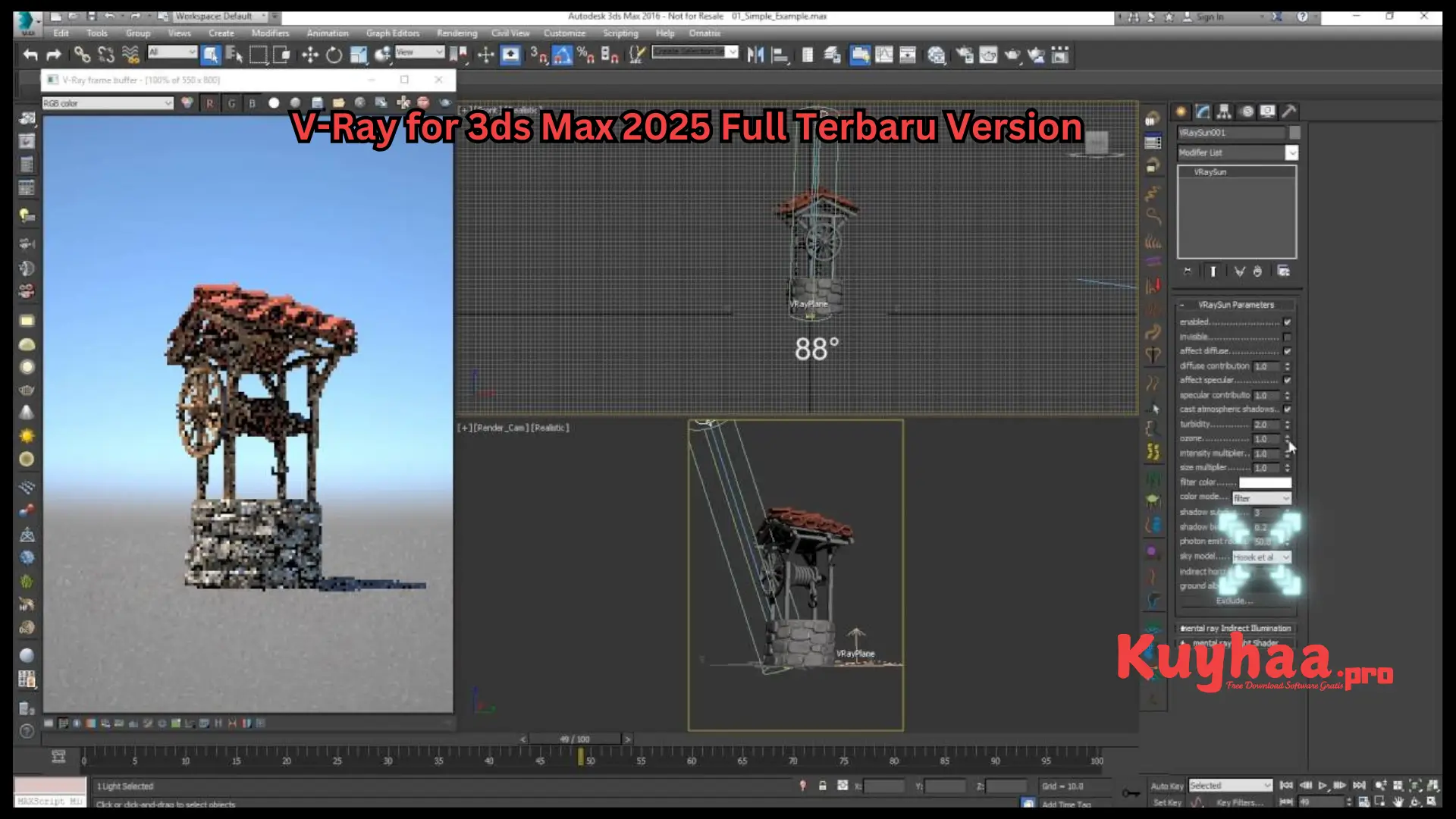Image resolution: width=1456 pixels, height=819 pixels.
Task: Open the 'color mode' filter dropdown
Action: point(1285,497)
